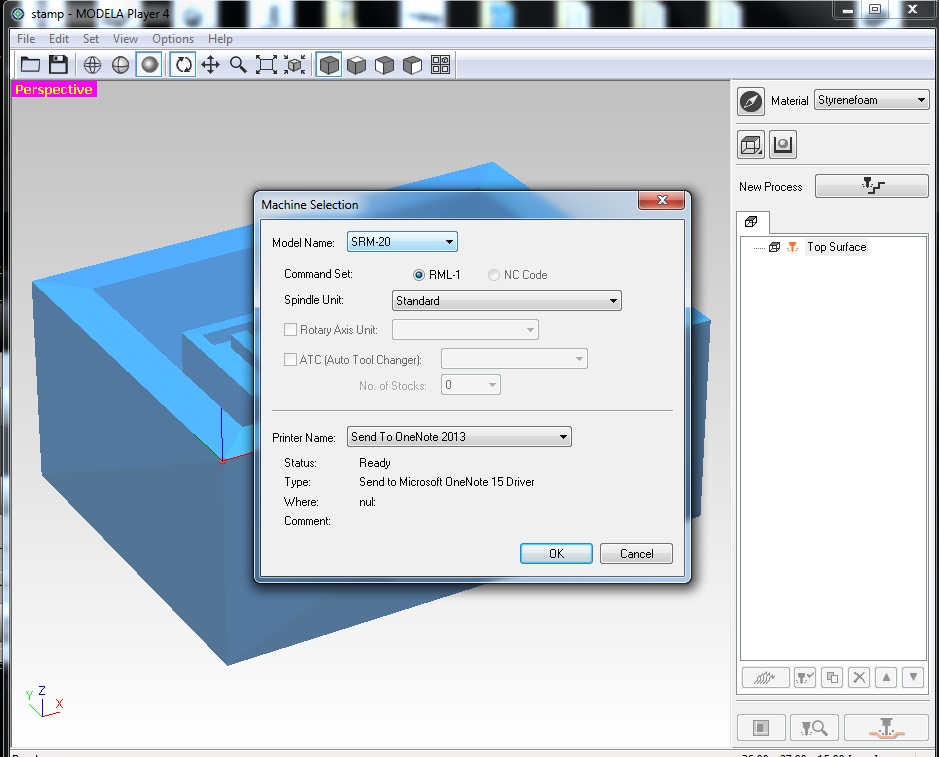Image resolution: width=939 pixels, height=757 pixels.
Task: Save project with the floppy disk icon
Action: coord(58,65)
